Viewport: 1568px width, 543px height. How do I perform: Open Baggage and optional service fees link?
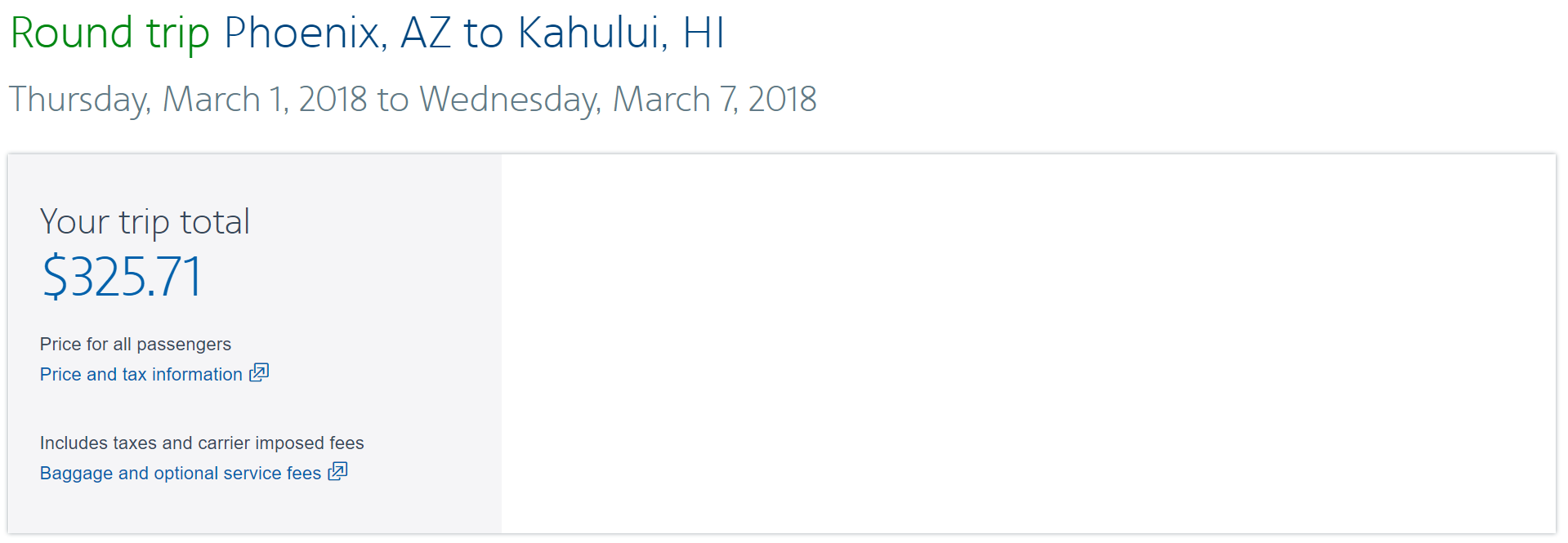coord(180,474)
